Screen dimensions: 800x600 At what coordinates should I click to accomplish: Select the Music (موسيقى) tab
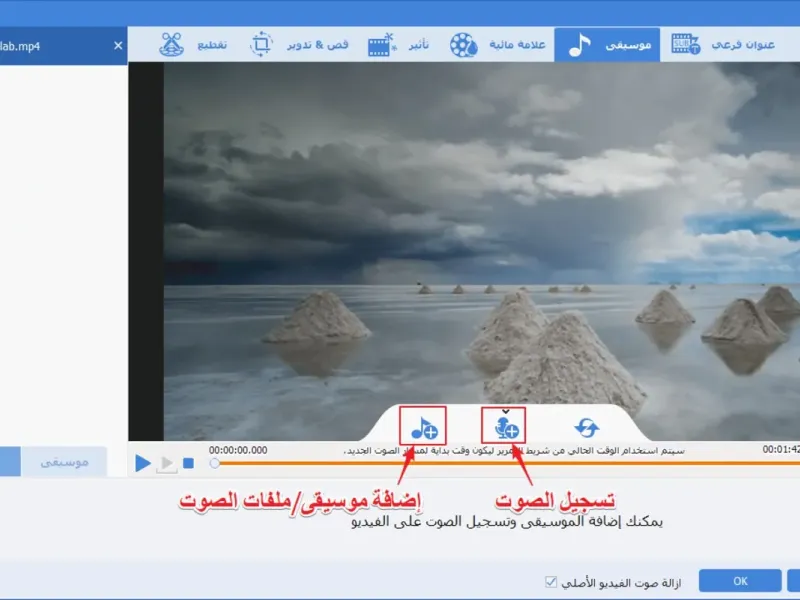click(x=607, y=45)
